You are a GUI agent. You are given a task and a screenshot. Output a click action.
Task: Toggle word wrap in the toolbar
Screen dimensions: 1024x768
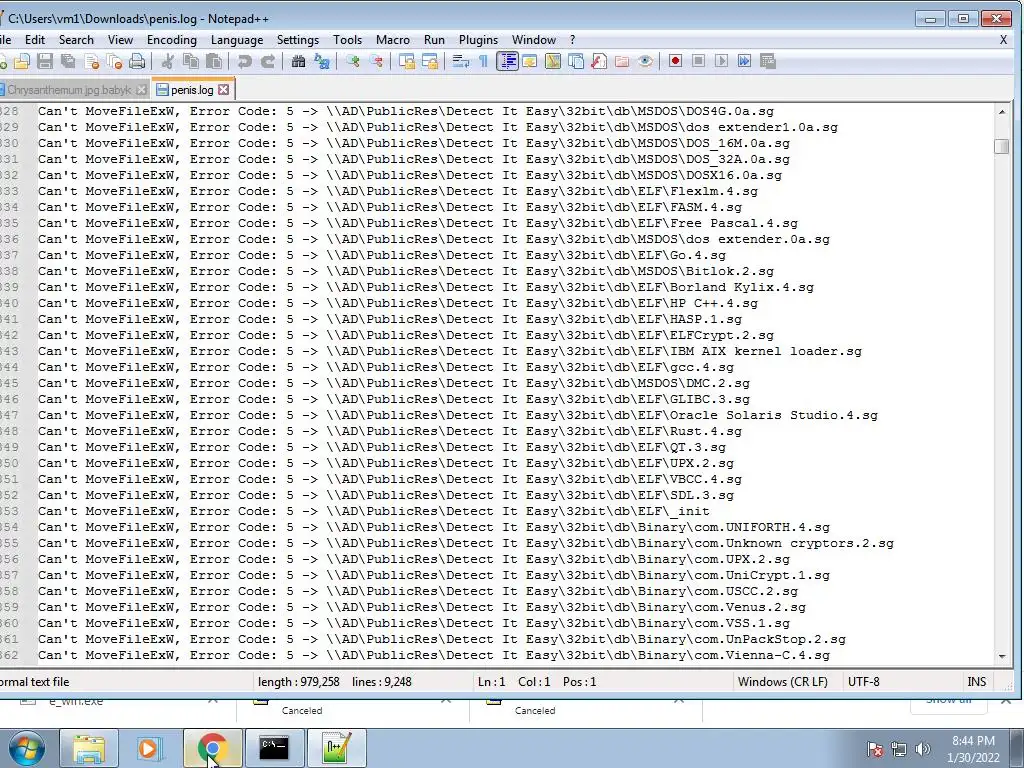click(461, 61)
